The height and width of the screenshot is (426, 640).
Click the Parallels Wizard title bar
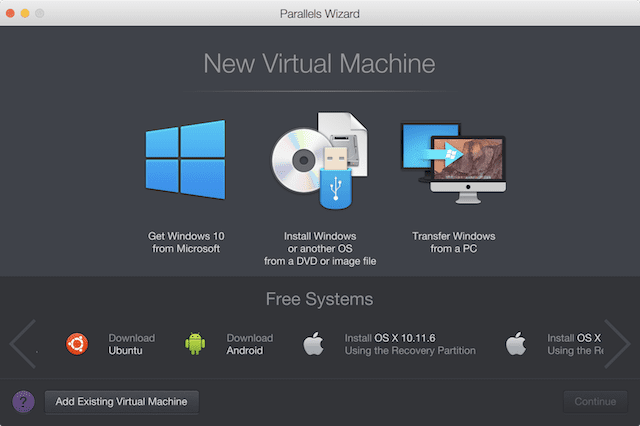(320, 13)
